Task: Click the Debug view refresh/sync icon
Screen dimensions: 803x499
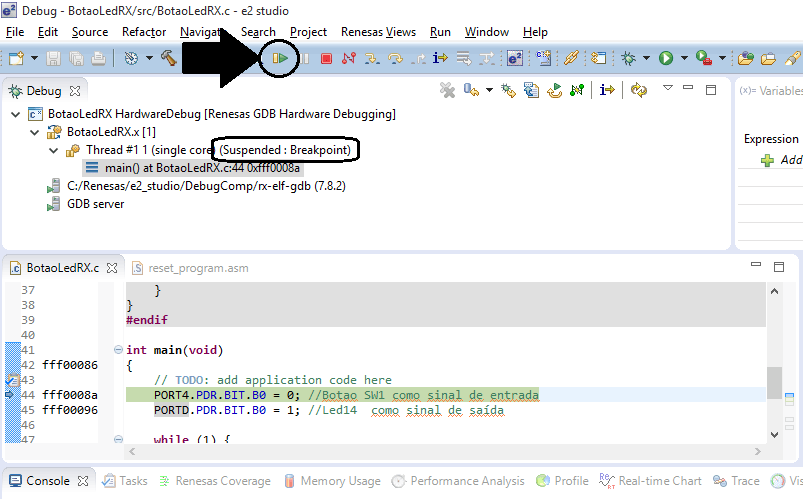Action: click(x=639, y=90)
